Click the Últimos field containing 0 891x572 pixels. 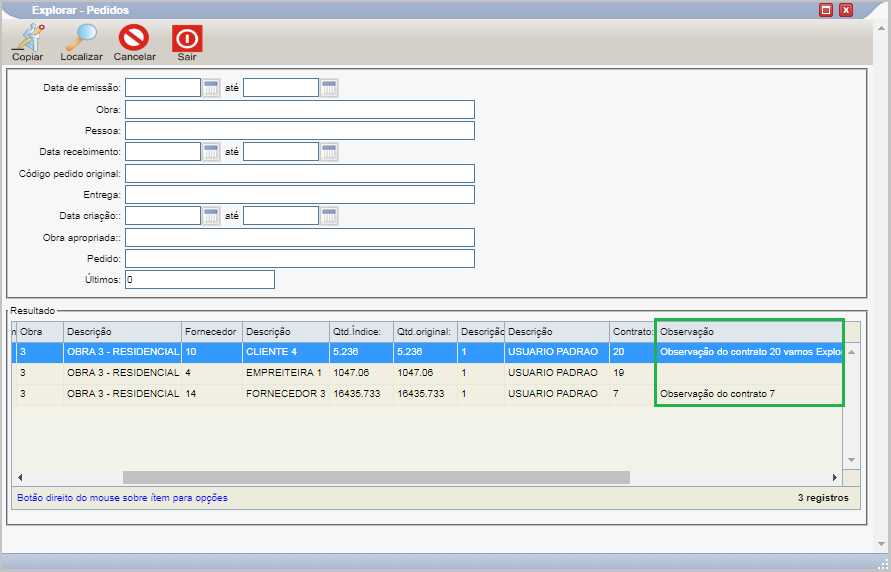(x=199, y=279)
